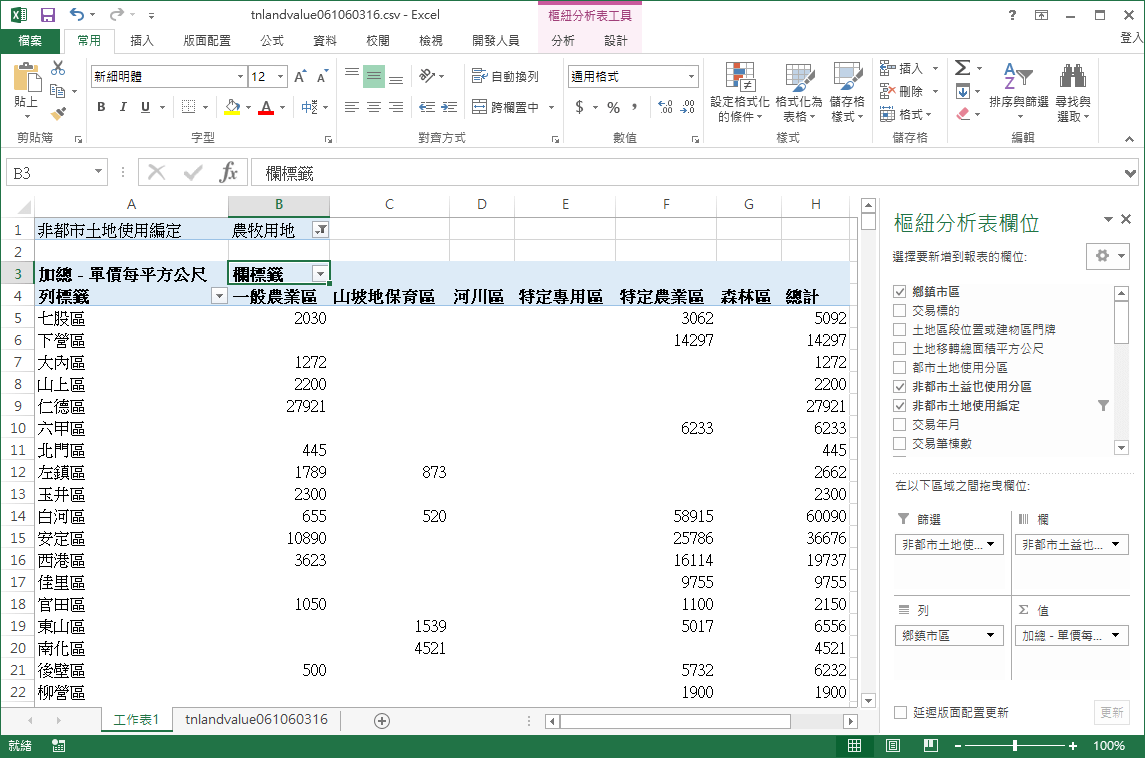Click the 自動換列 wrap text button

coord(505,77)
